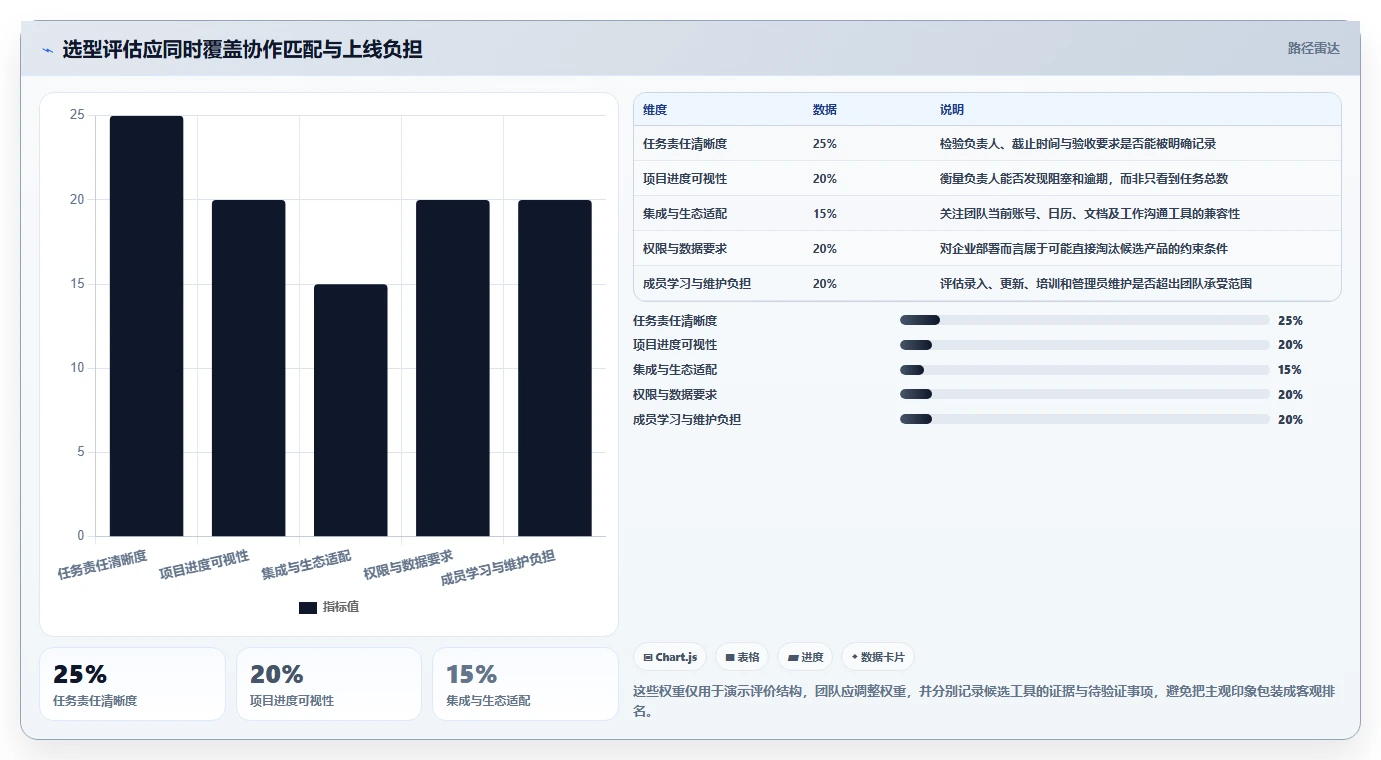
Task: Click description starting with 评估录入
Action: pos(1096,284)
